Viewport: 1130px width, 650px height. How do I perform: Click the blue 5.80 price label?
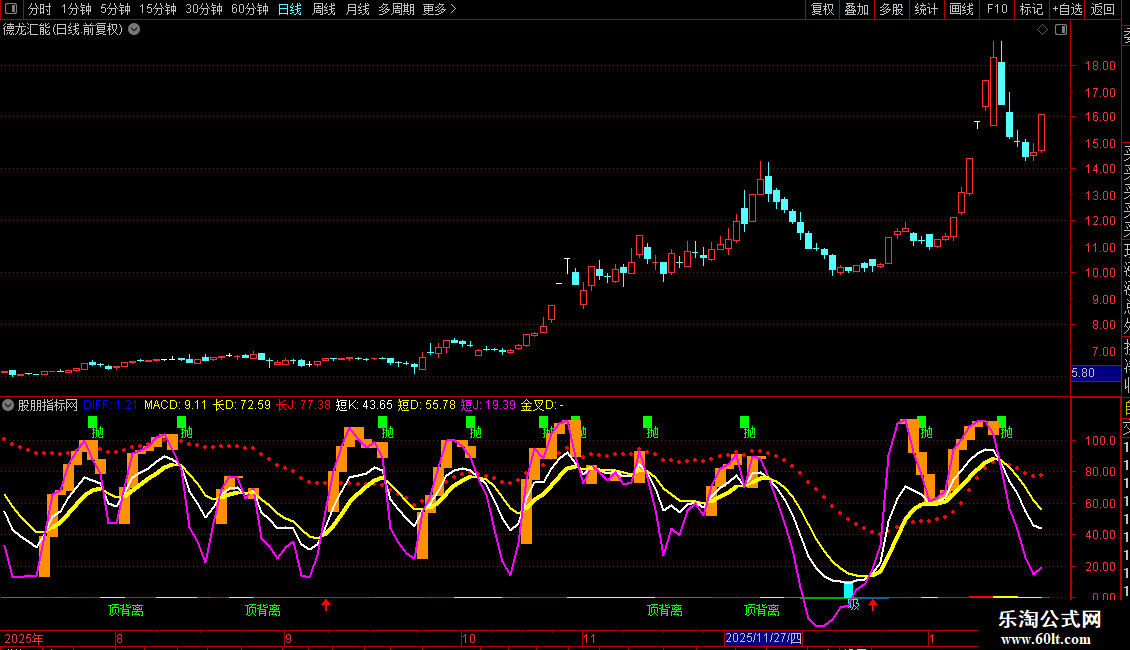click(1088, 373)
